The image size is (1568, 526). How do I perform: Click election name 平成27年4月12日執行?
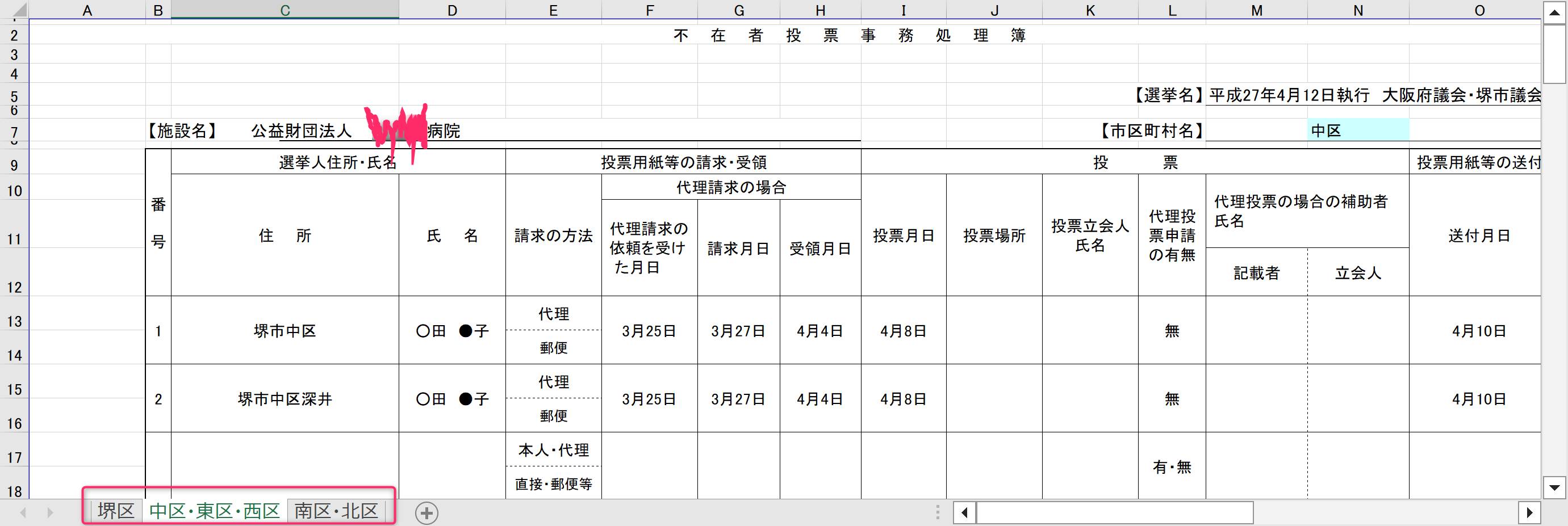click(1289, 95)
